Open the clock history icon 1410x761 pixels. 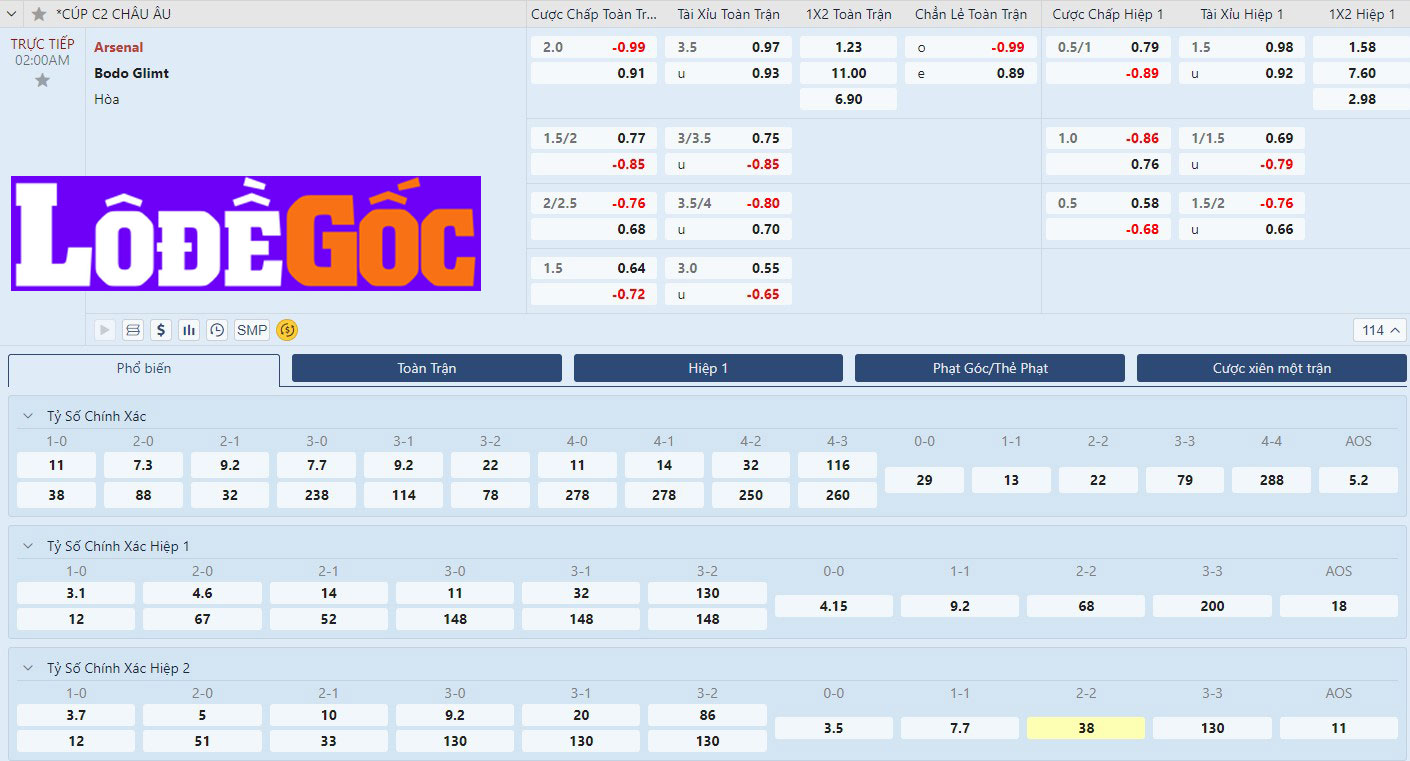[x=217, y=330]
